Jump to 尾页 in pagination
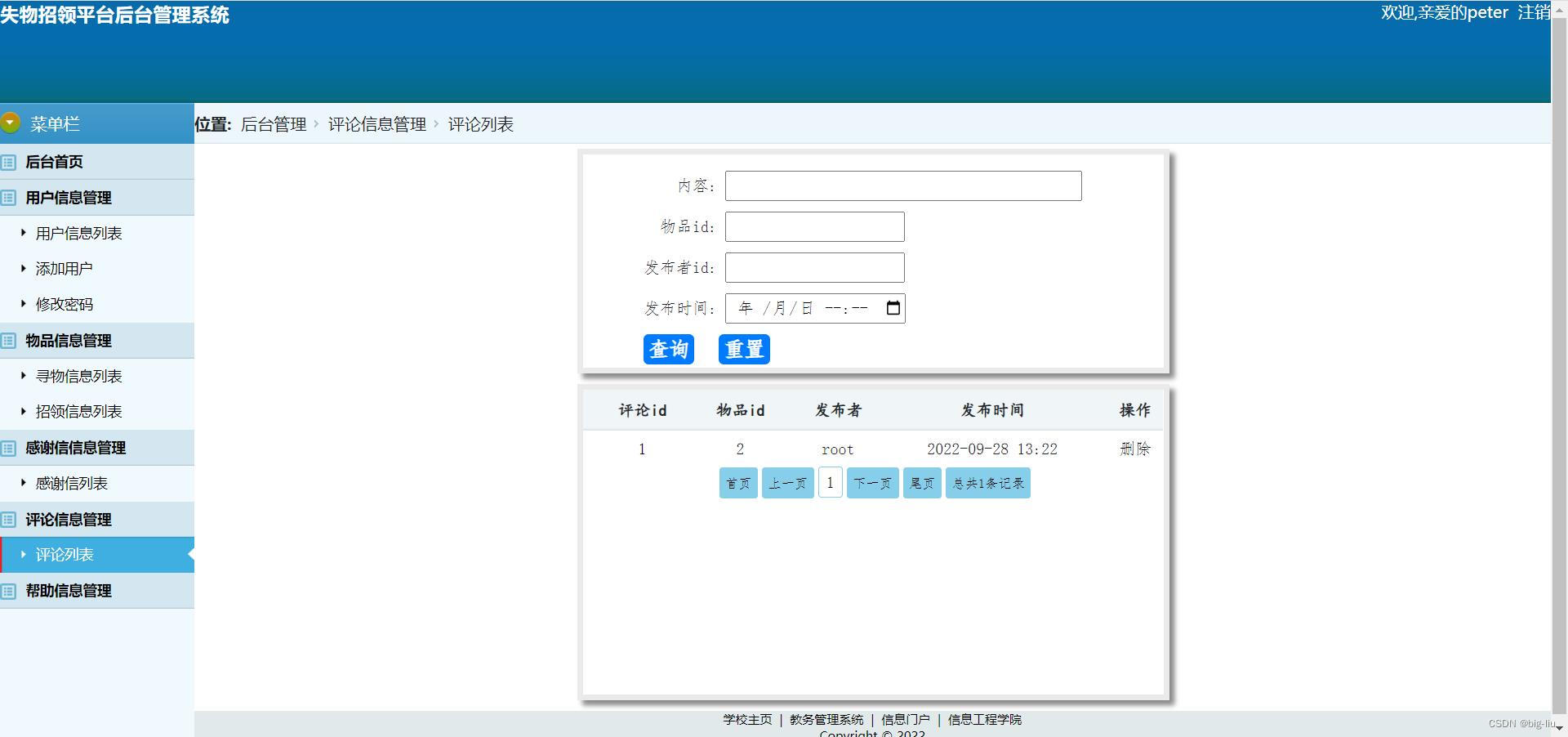1568x737 pixels. 922,483
